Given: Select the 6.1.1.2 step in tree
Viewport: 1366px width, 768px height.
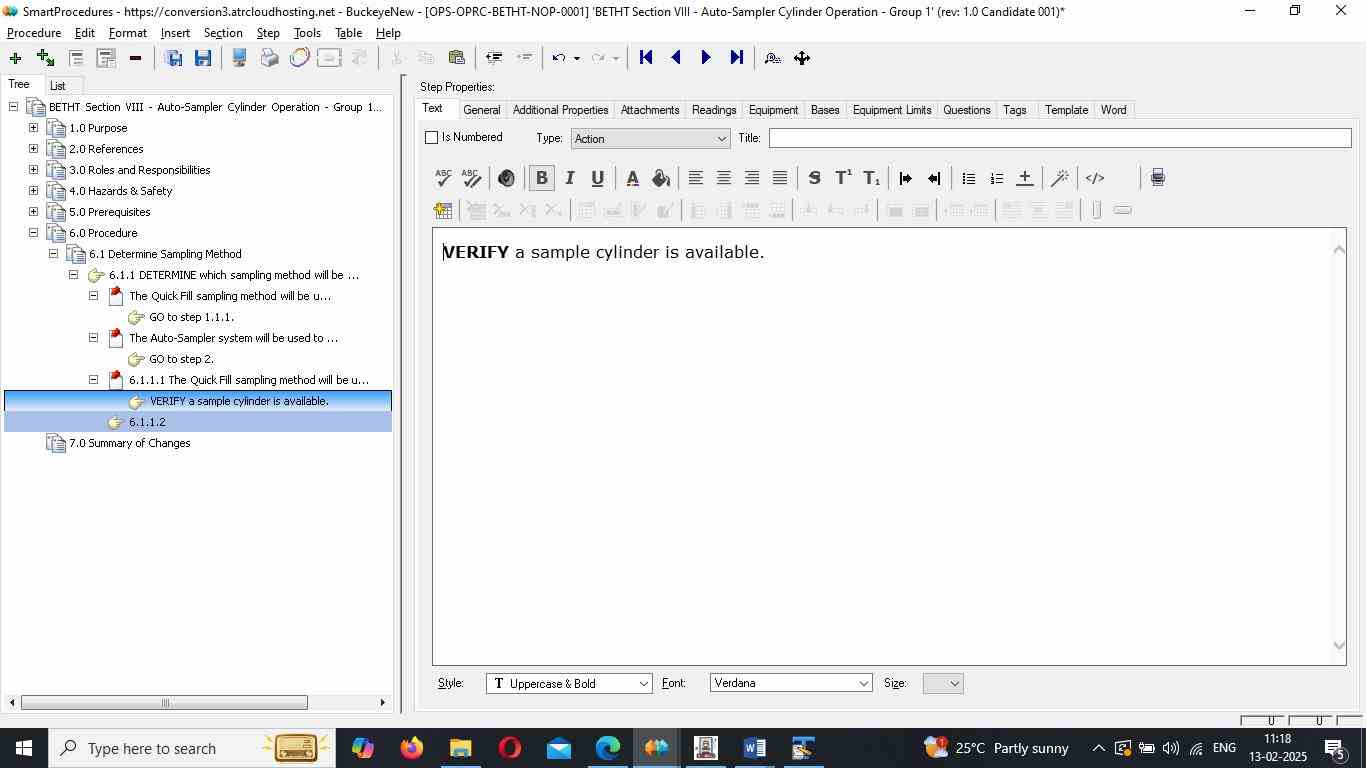Looking at the screenshot, I should pos(147,423).
